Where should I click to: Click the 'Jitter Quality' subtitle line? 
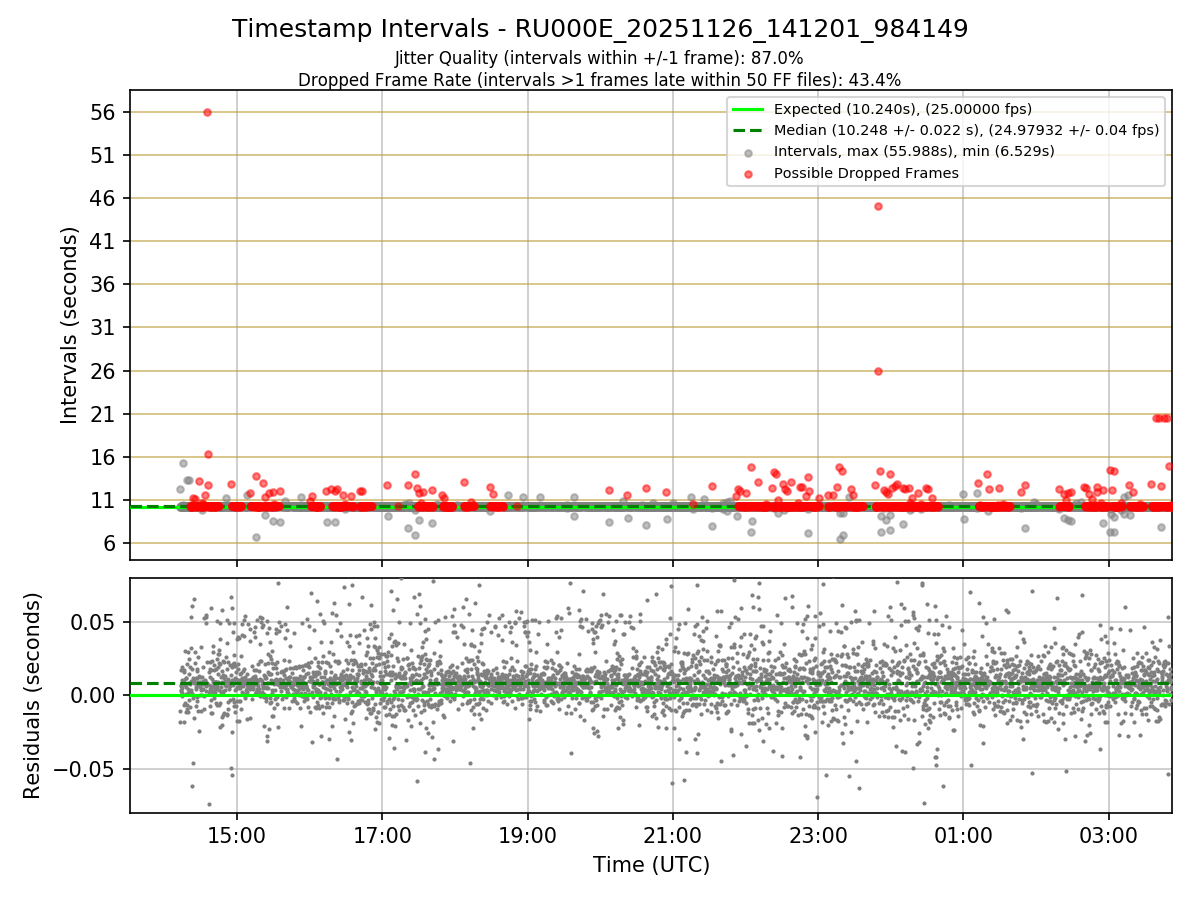(599, 58)
